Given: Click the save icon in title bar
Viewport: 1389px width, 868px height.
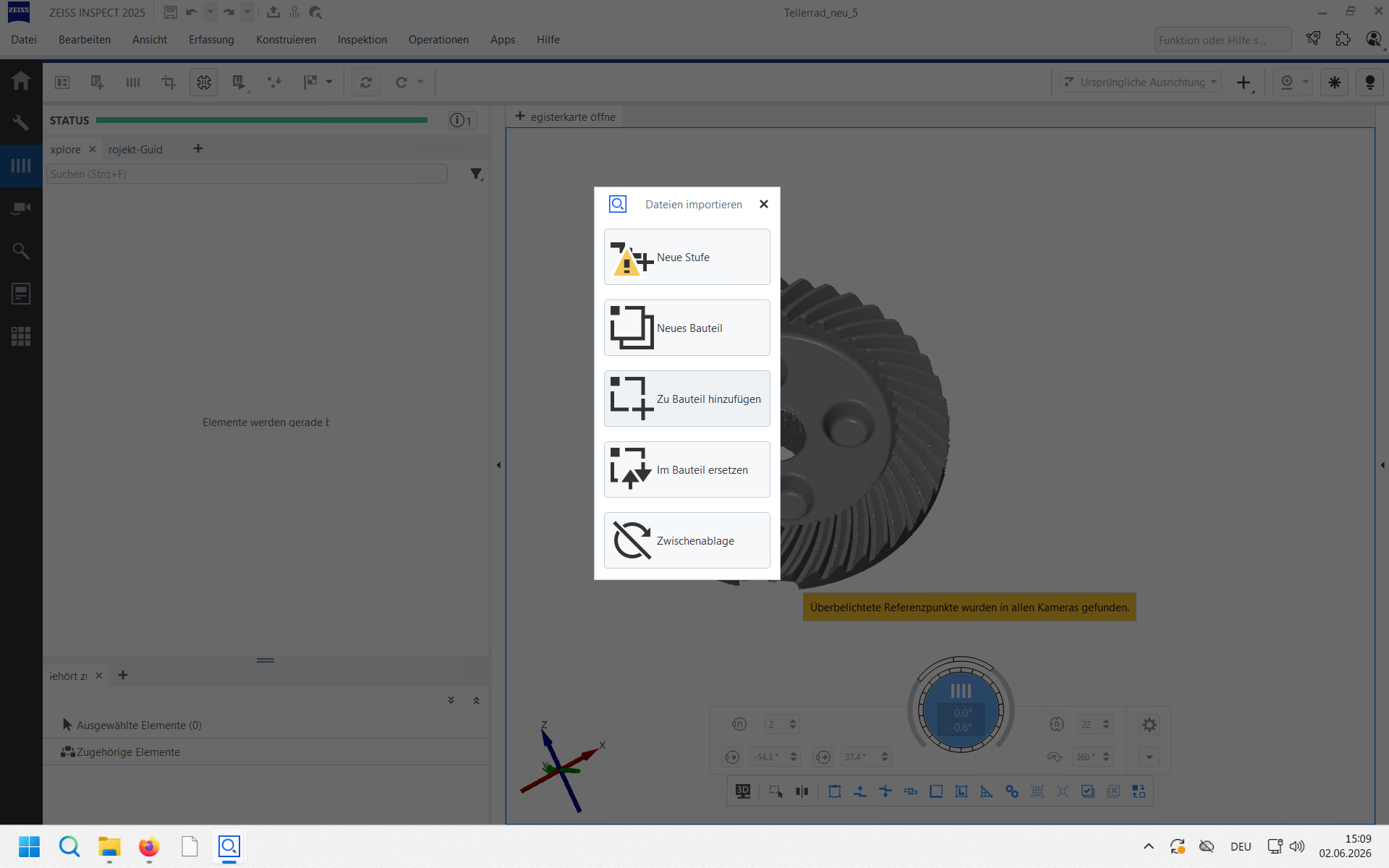Looking at the screenshot, I should pyautogui.click(x=171, y=12).
